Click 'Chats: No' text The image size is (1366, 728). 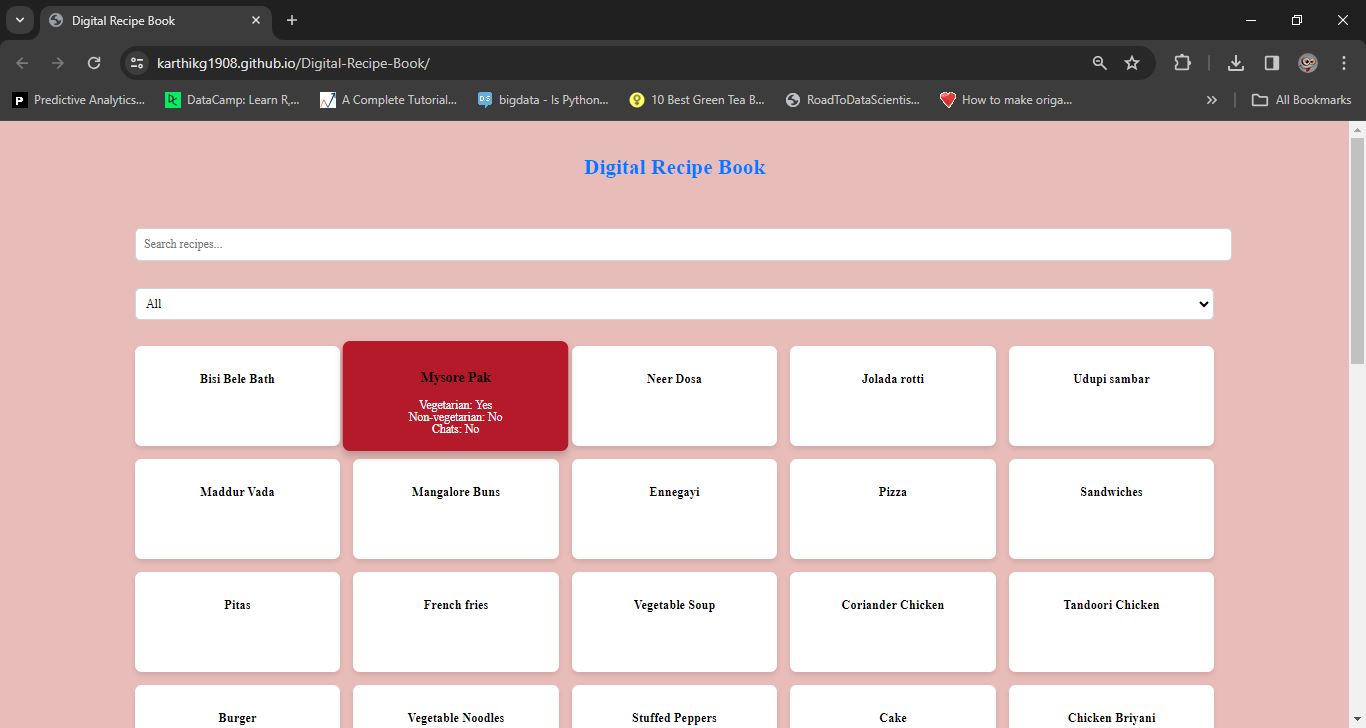pyautogui.click(x=455, y=429)
